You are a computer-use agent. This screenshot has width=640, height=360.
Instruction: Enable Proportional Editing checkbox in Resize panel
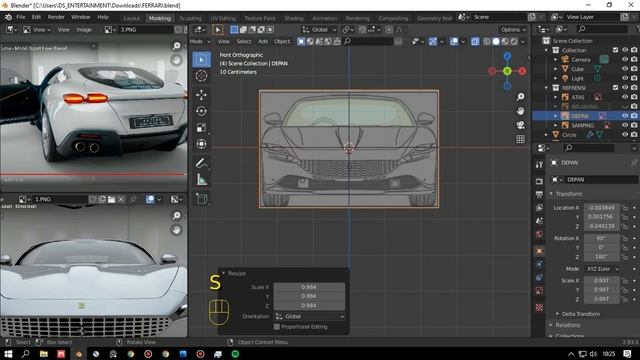coord(277,327)
